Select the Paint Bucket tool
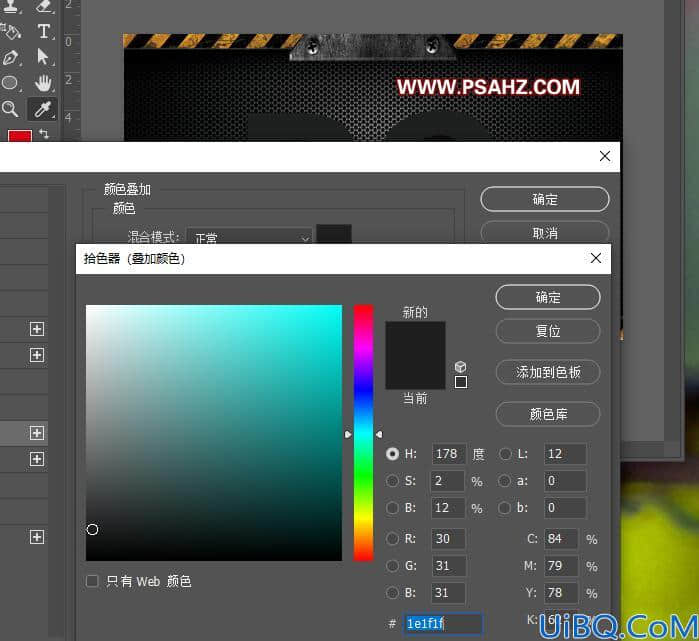Image resolution: width=699 pixels, height=641 pixels. click(x=11, y=31)
